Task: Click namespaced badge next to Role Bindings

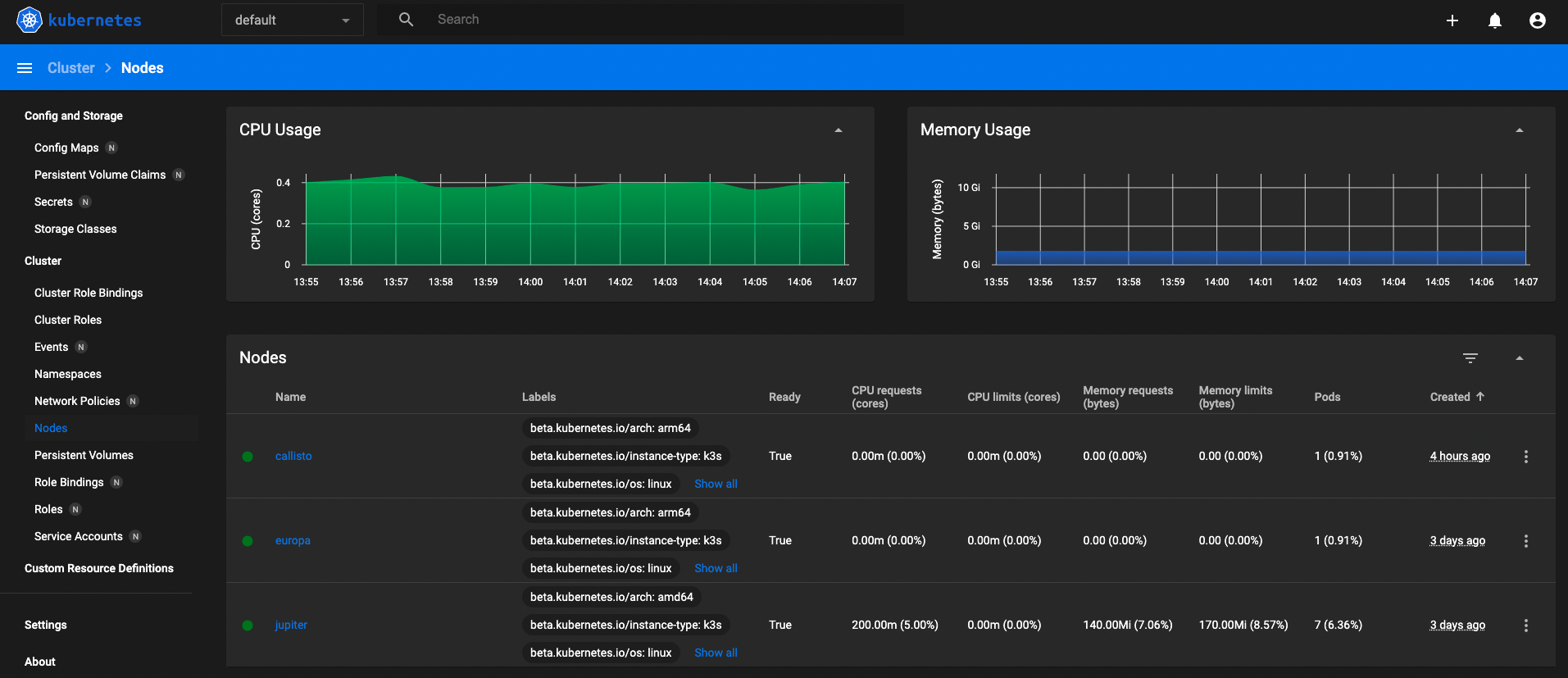Action: (x=116, y=482)
